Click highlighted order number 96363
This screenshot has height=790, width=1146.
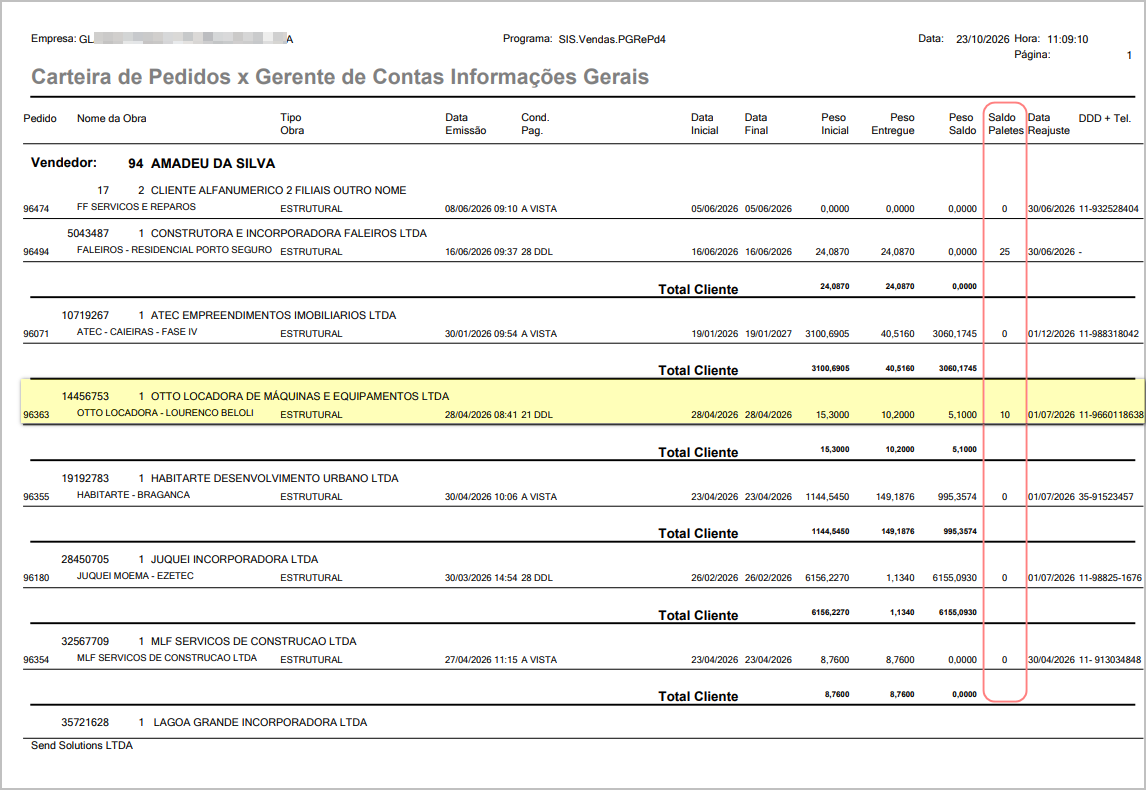coord(36,415)
